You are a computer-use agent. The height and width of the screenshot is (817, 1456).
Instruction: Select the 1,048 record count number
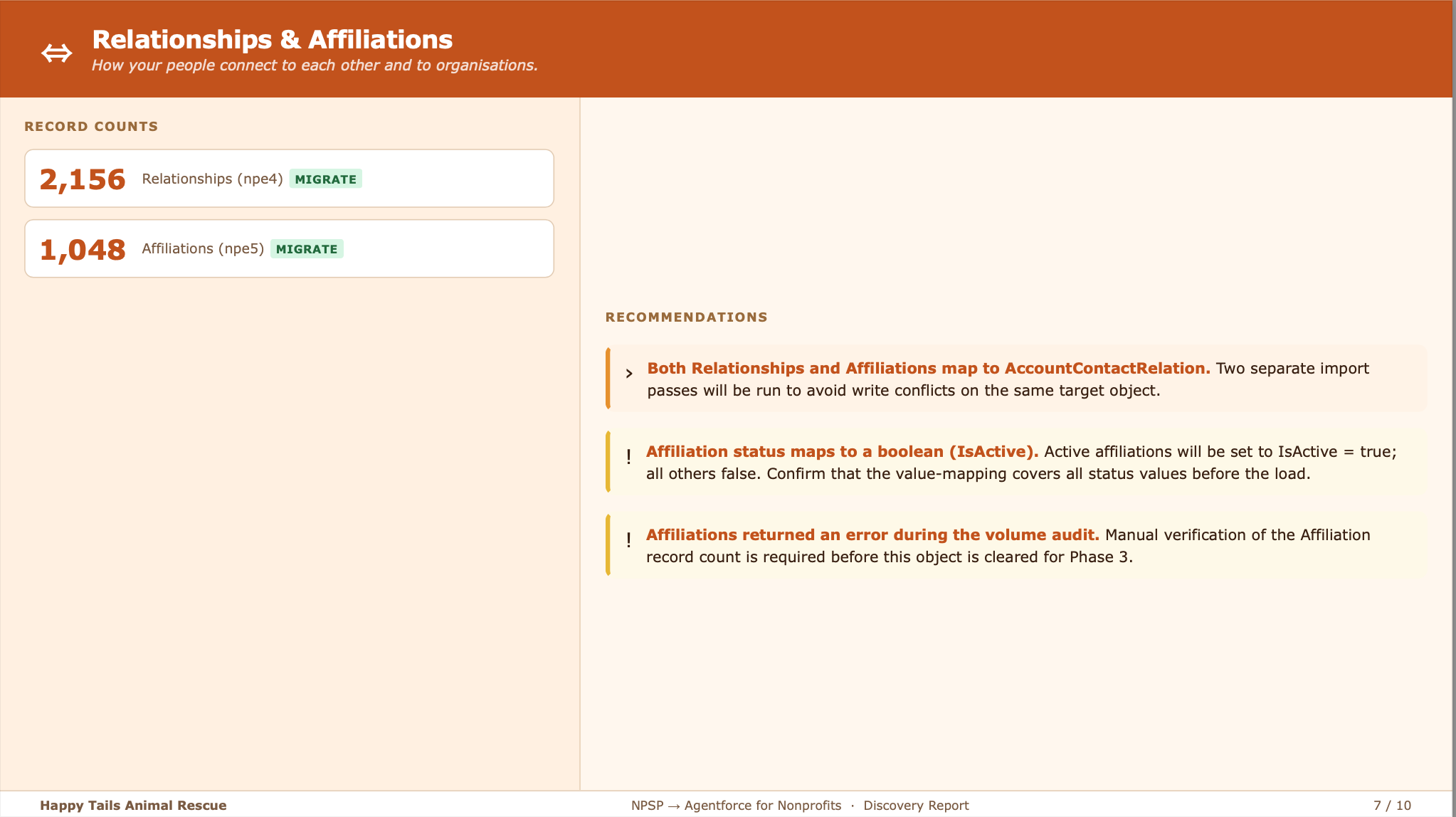[83, 249]
